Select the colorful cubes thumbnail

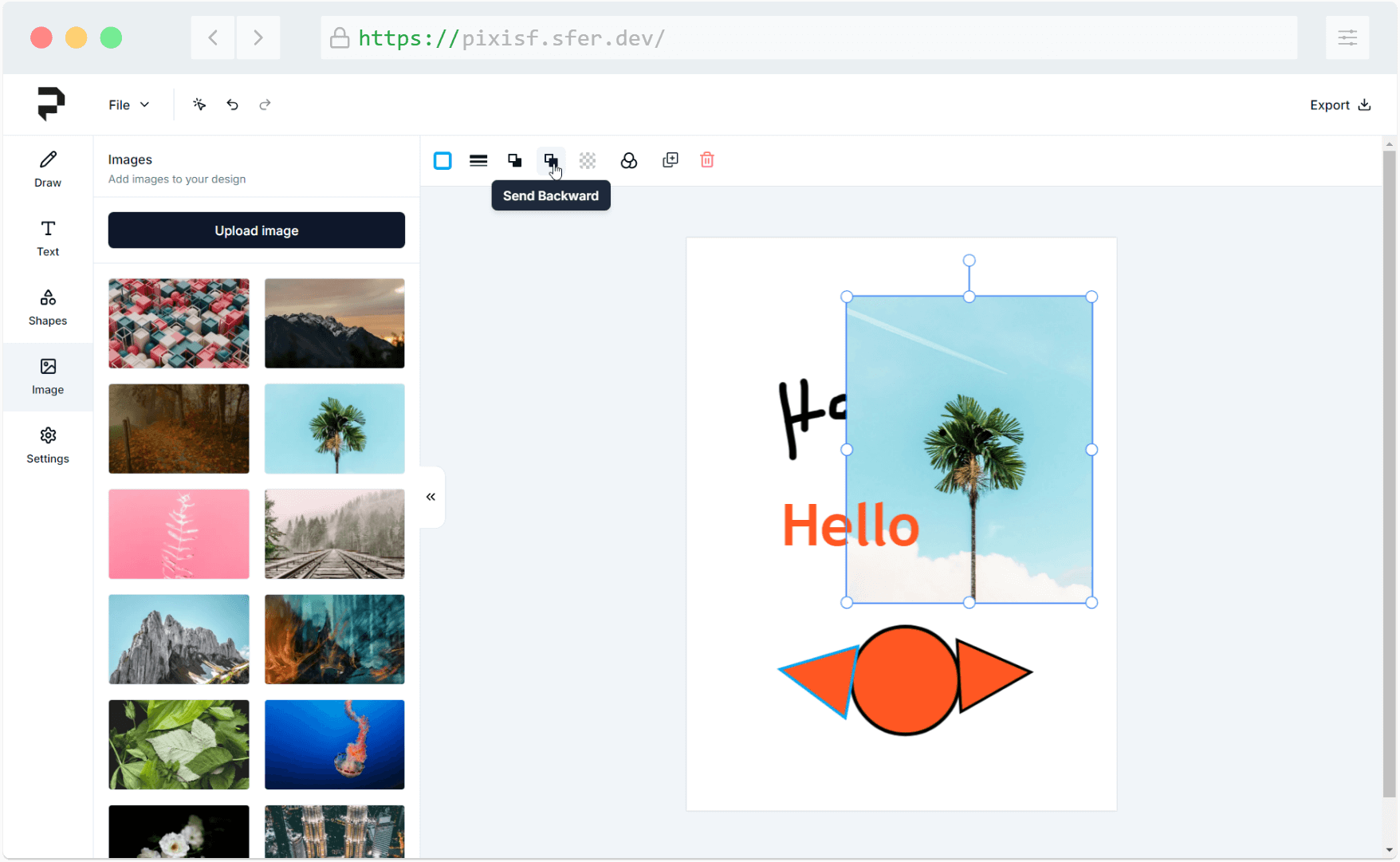coord(179,323)
